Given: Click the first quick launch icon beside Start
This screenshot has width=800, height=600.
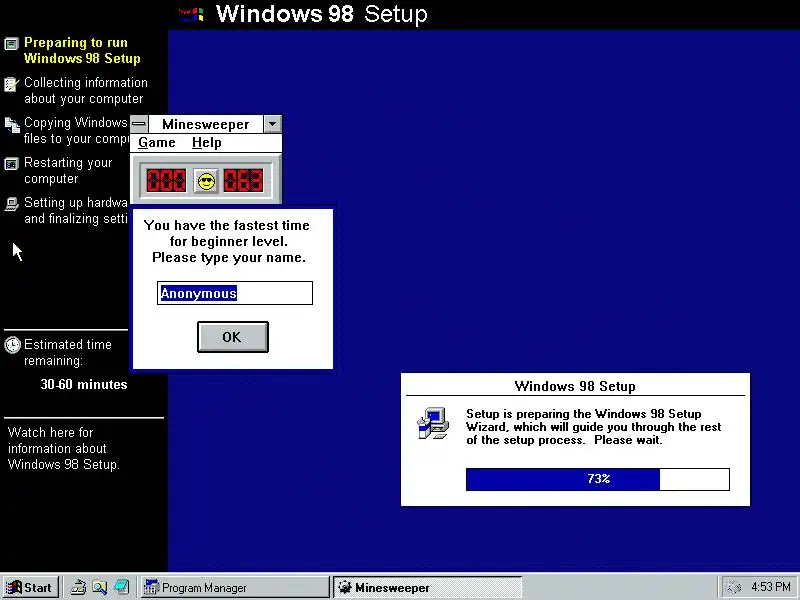Looking at the screenshot, I should coord(78,588).
